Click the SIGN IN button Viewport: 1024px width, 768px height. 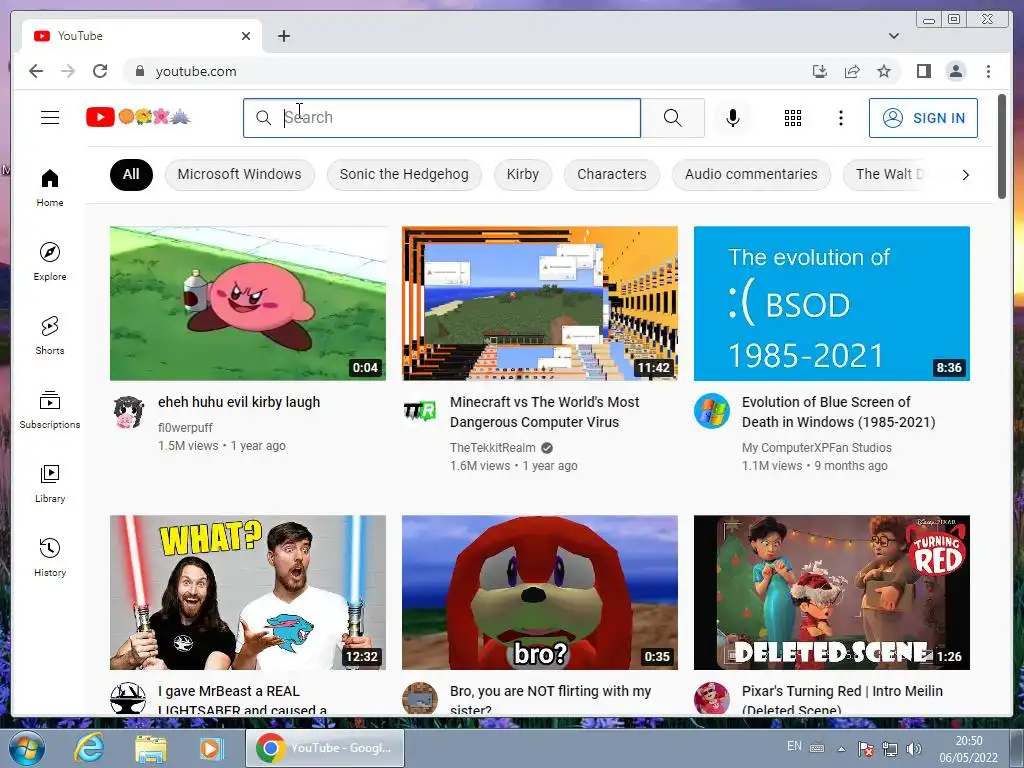point(923,118)
